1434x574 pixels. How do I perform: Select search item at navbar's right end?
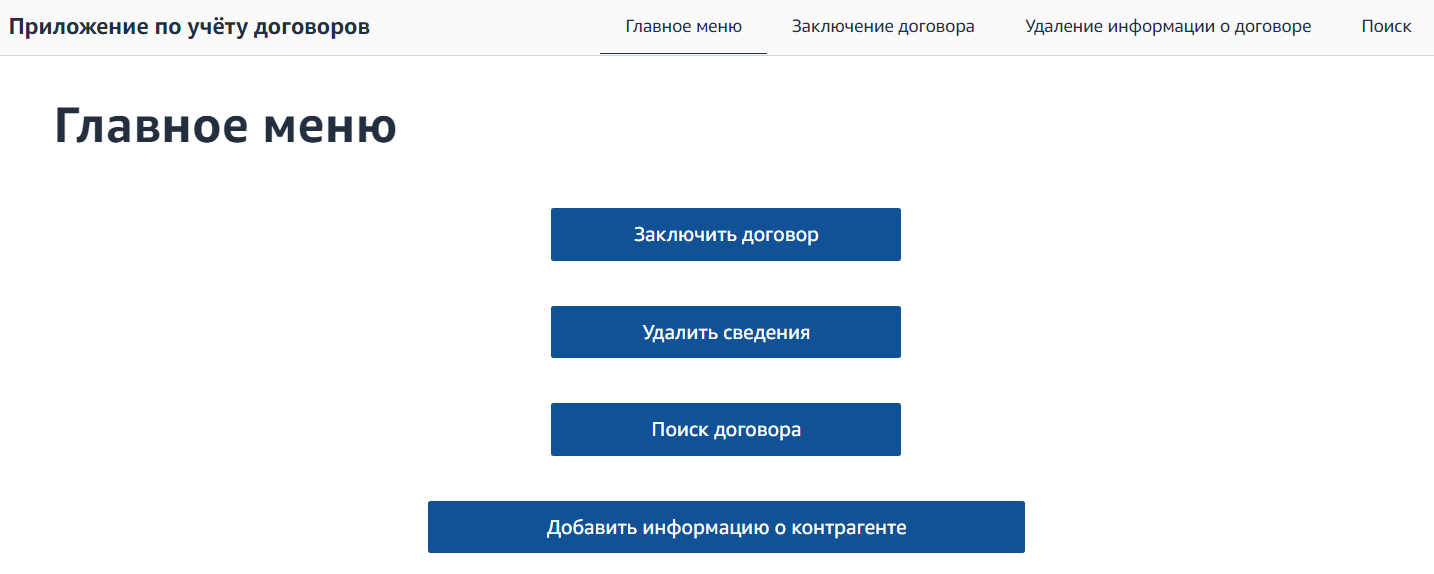pyautogui.click(x=1386, y=27)
